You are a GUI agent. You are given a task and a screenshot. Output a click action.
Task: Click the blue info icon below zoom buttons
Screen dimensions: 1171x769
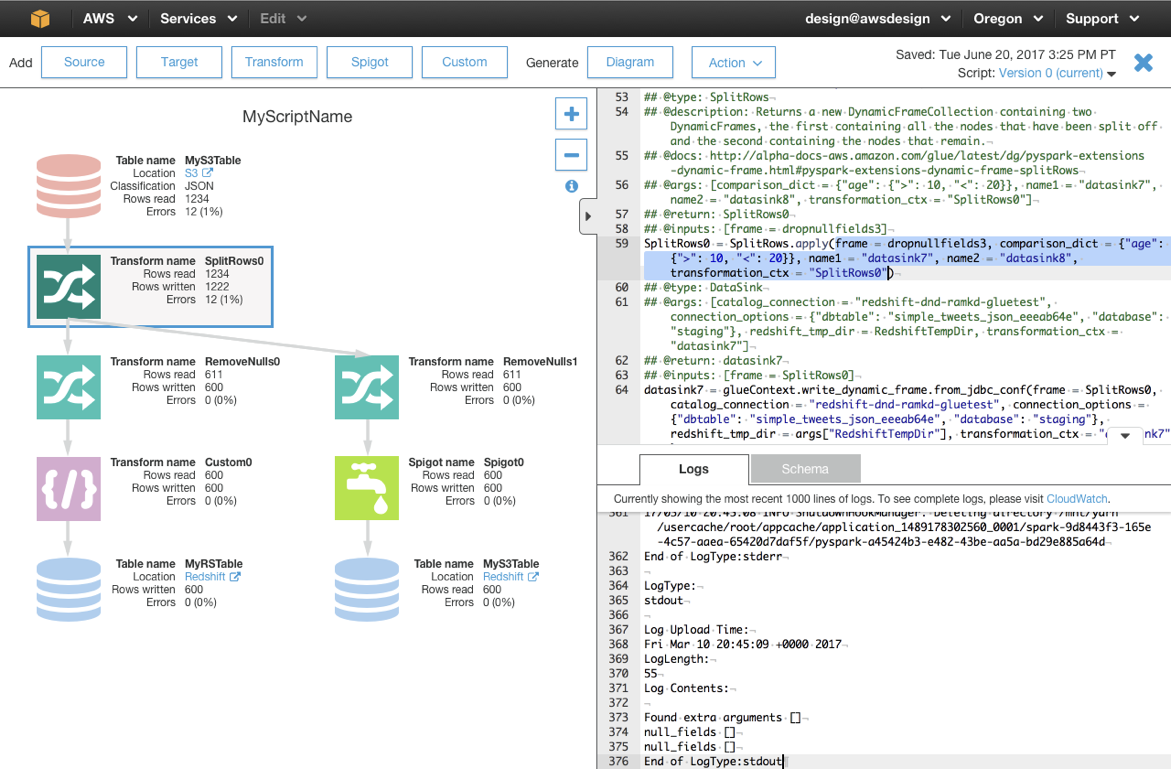point(571,186)
